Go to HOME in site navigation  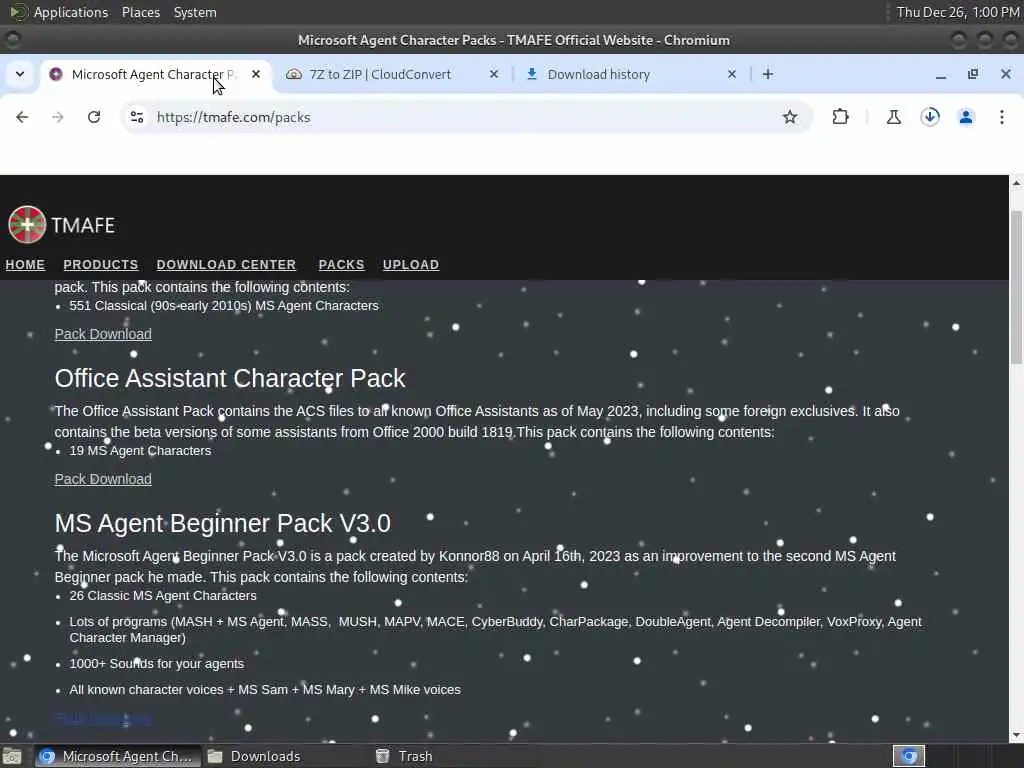coord(25,264)
